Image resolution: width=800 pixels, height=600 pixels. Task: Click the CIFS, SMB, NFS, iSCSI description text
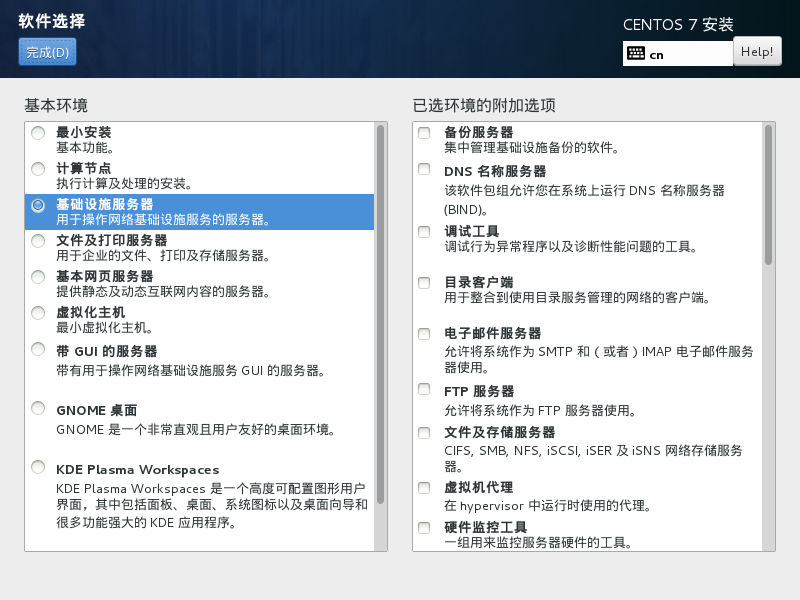click(x=593, y=458)
